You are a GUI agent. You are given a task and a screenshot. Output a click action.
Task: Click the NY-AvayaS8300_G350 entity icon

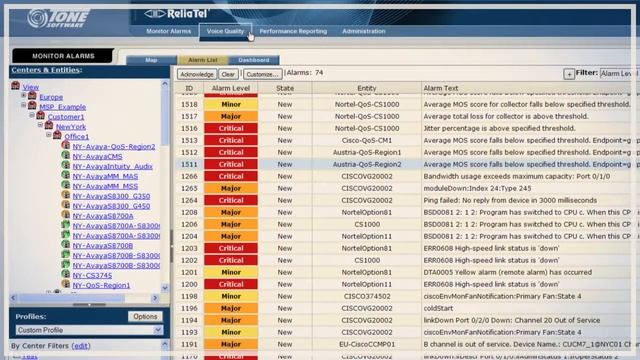65,194
